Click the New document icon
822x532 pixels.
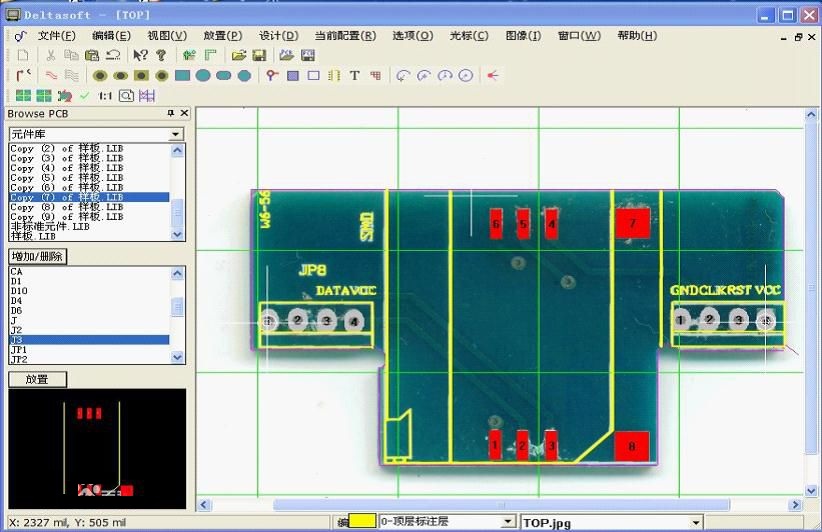(x=23, y=55)
